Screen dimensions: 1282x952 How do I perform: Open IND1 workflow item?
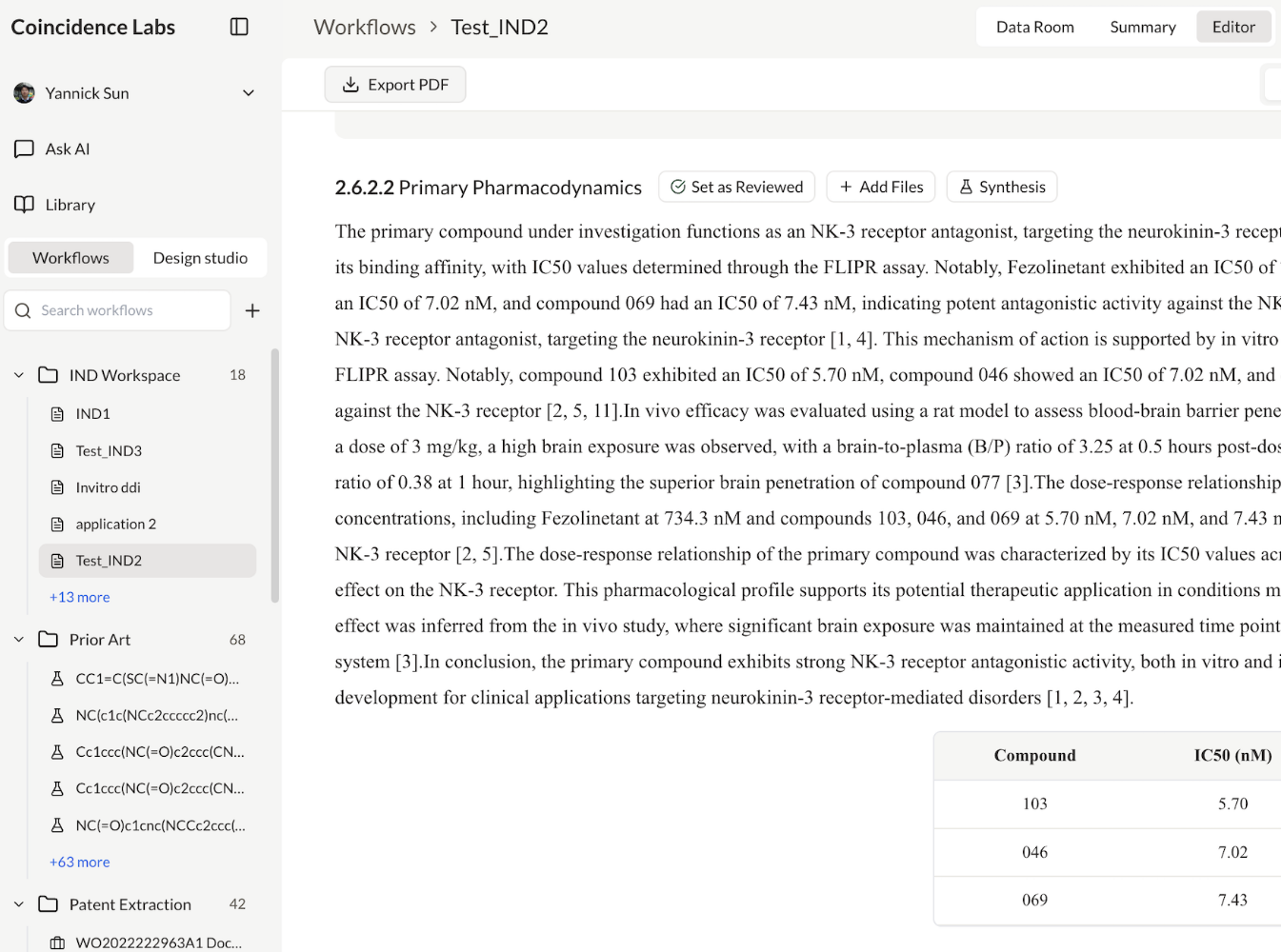(148, 414)
